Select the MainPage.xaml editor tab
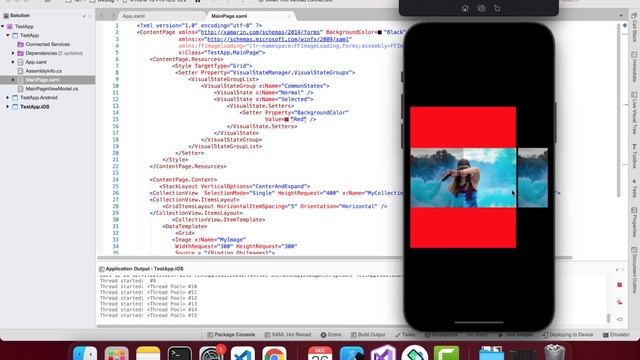Image resolution: width=640 pixels, height=360 pixels. coord(229,16)
